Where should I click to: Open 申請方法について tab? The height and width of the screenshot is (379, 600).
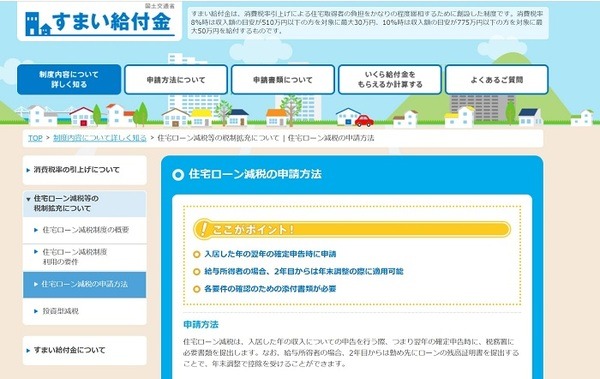pos(176,80)
